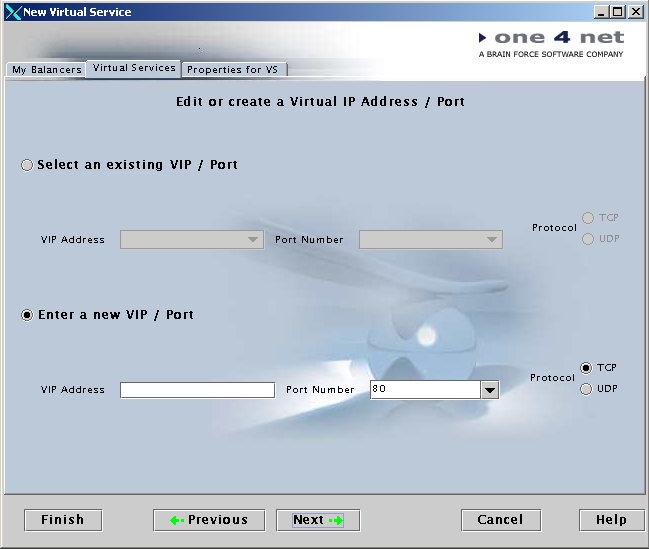Image resolution: width=649 pixels, height=549 pixels.
Task: Click the 'Edit or create a Virtual IP Address / Port' heading
Action: [320, 102]
